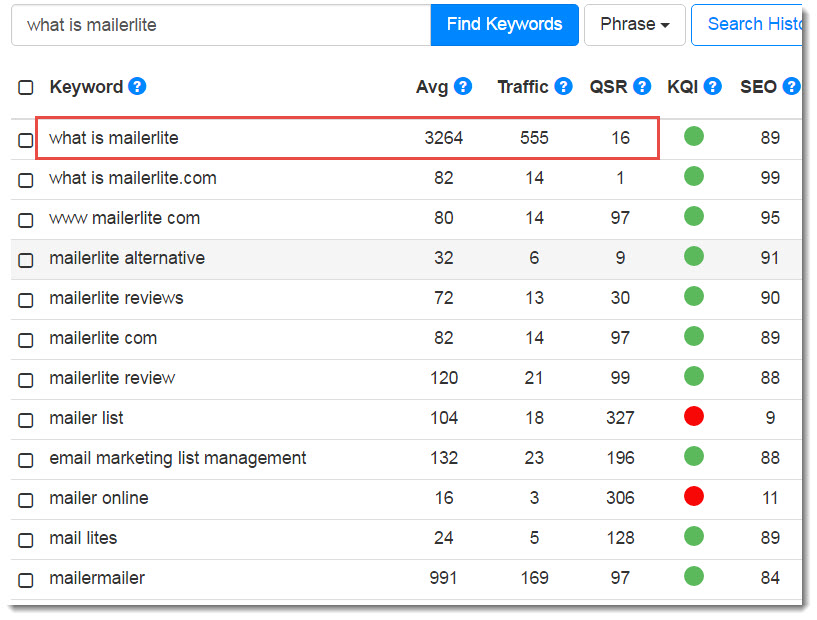This screenshot has height=620, width=817.
Task: Select the keyword 'mail lites'
Action: click(83, 538)
